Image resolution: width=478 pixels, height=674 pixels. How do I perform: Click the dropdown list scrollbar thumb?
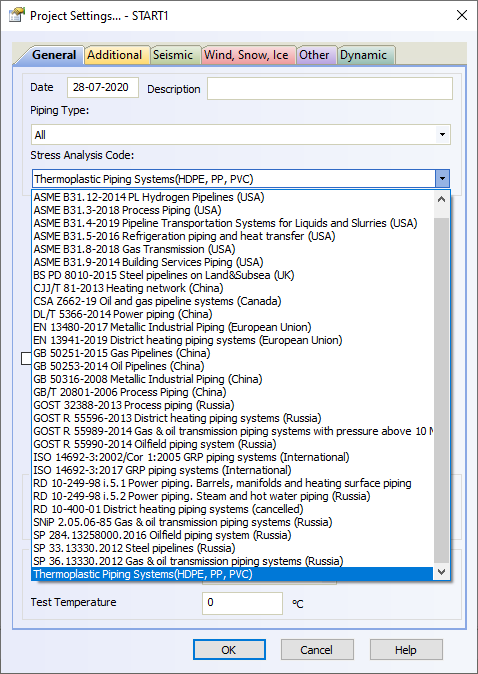tap(441, 390)
